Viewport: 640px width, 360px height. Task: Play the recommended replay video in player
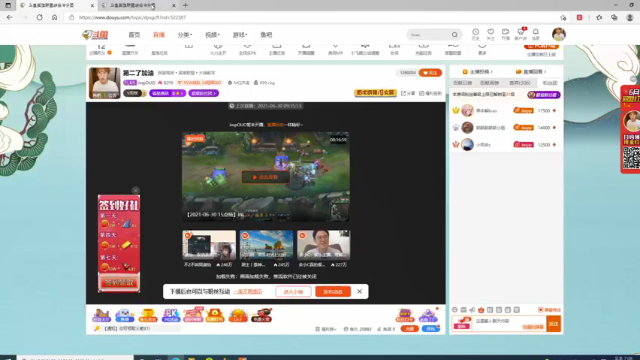pos(266,177)
